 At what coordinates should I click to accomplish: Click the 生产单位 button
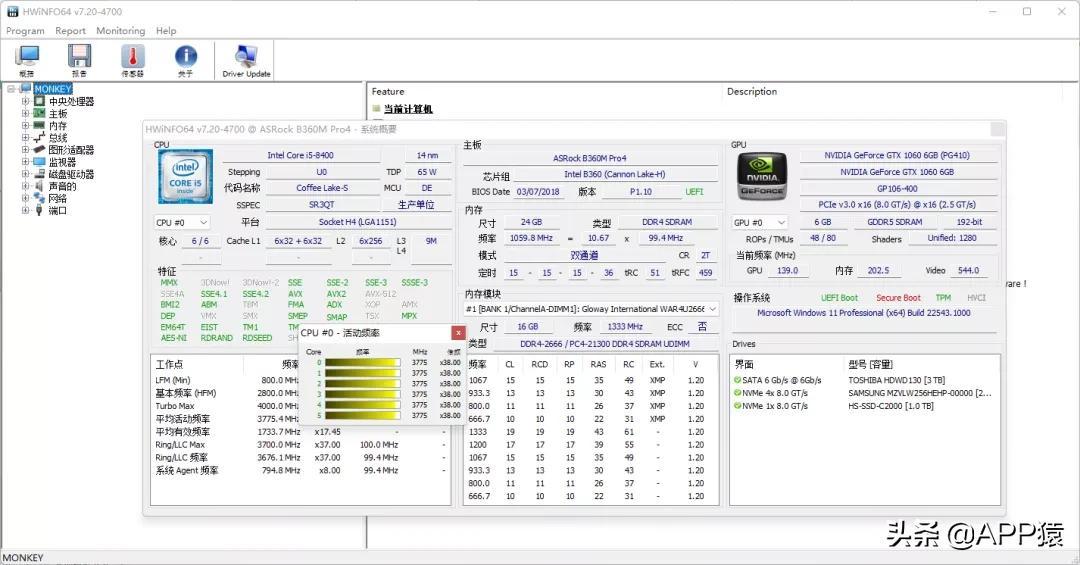point(416,204)
